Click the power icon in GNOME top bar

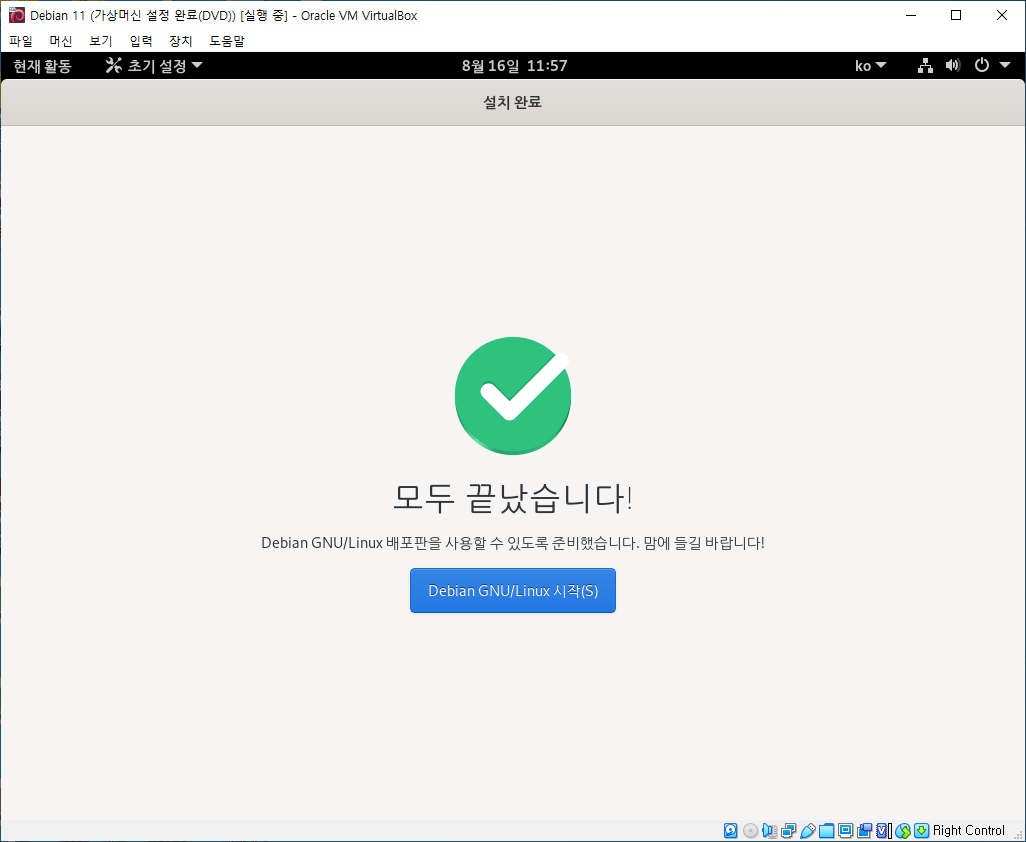[982, 65]
